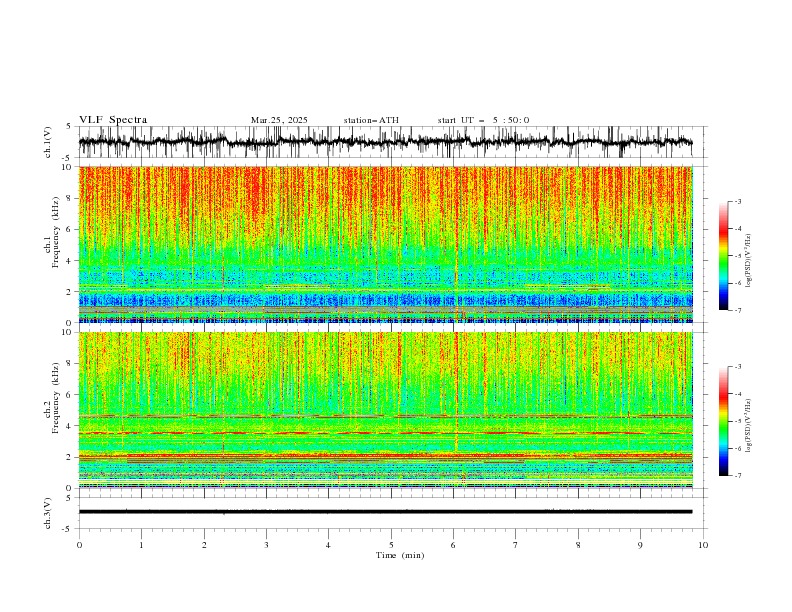Click the 'VLF Spectra' title text
Screen dimensions: 792x612
(x=113, y=120)
